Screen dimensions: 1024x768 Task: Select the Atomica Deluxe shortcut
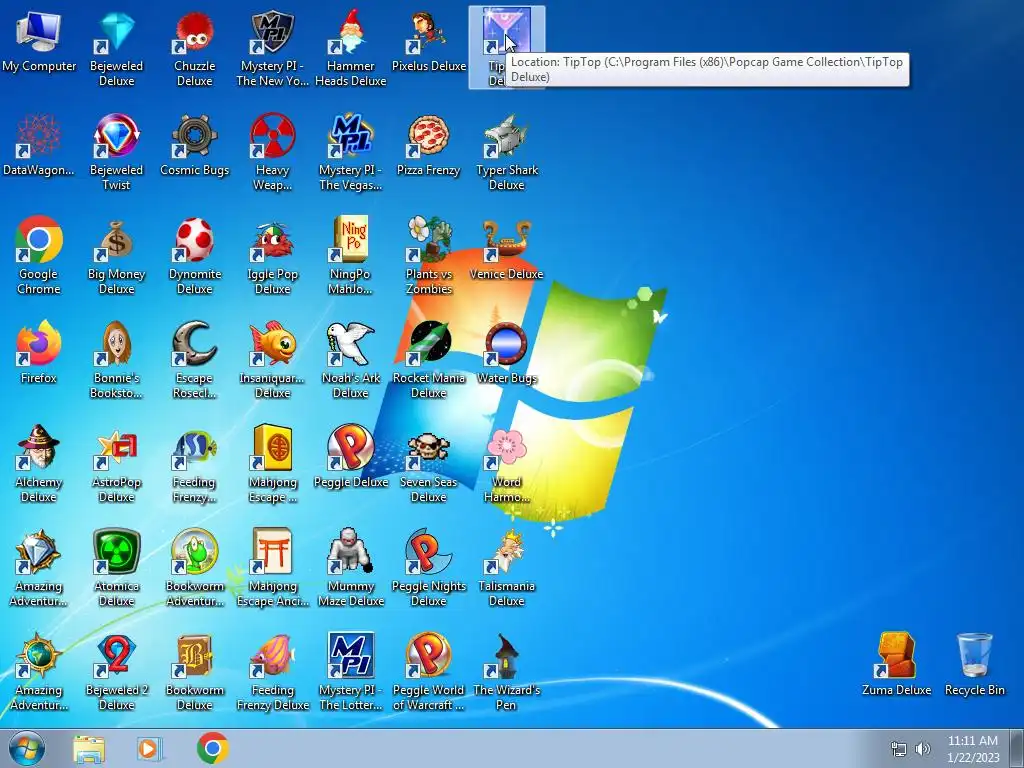point(116,568)
